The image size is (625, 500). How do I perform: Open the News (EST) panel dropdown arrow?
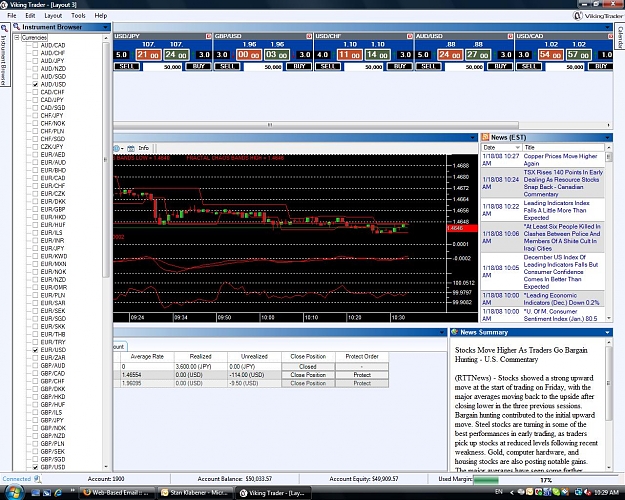click(x=607, y=138)
